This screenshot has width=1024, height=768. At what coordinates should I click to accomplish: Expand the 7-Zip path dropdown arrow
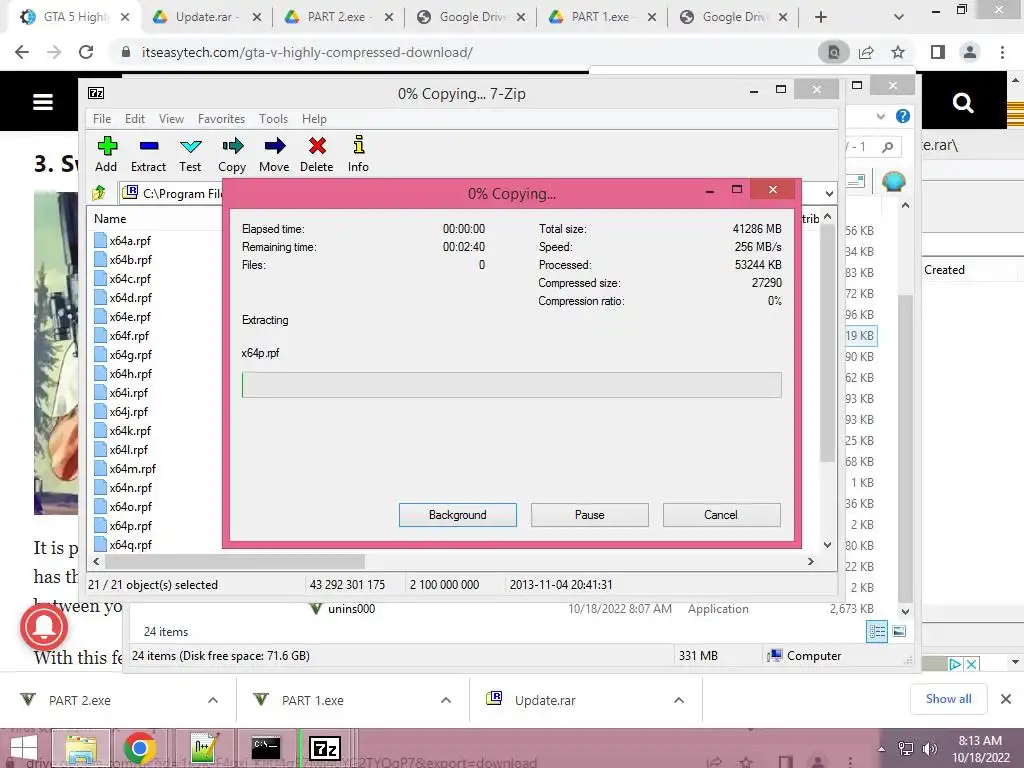[829, 193]
